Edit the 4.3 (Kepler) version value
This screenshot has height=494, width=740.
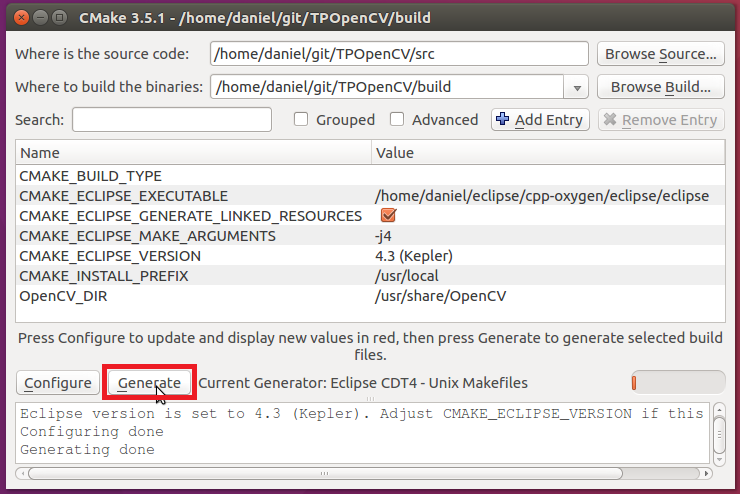pyautogui.click(x=414, y=256)
